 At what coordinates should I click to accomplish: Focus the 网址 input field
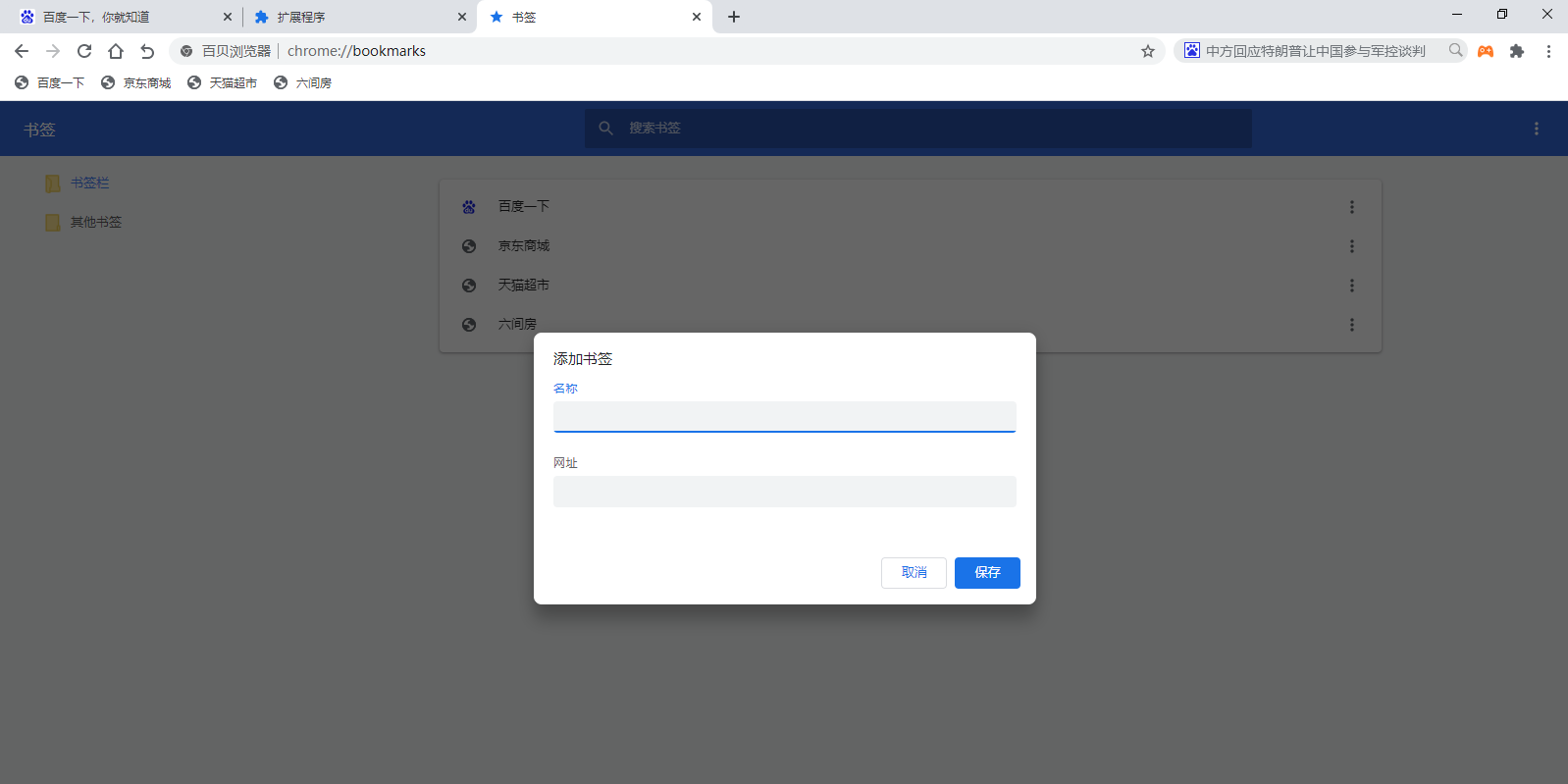point(784,492)
